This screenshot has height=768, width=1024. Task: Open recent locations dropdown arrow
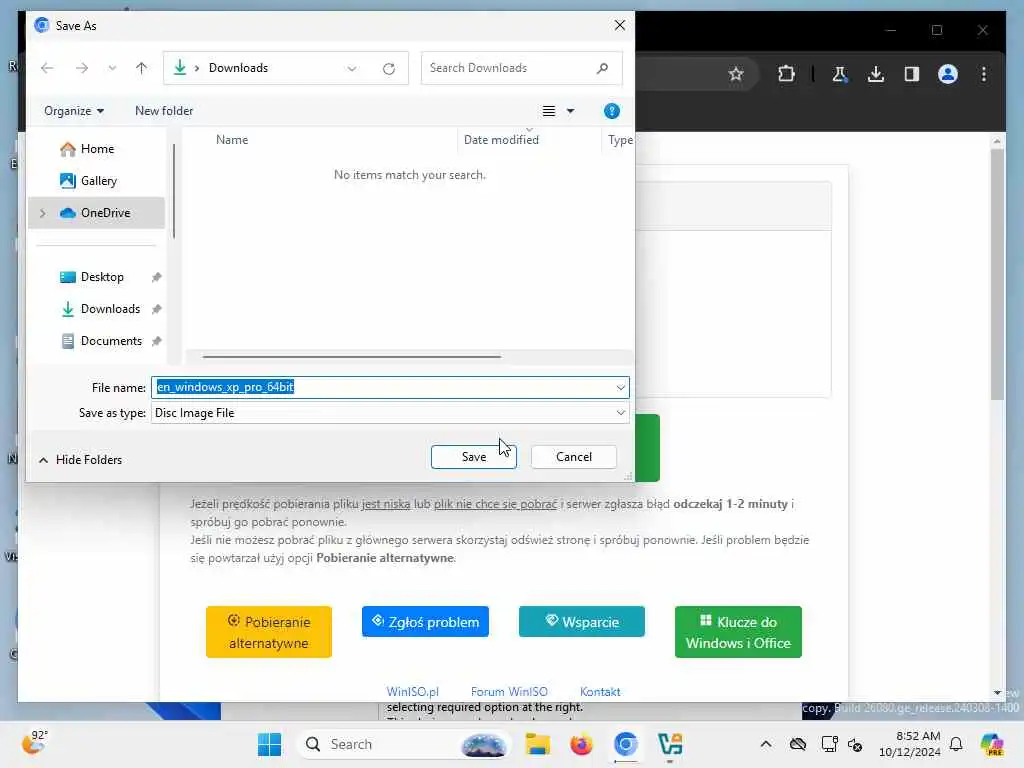112,68
